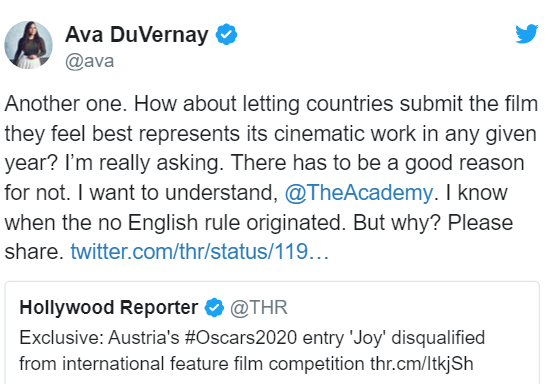Click the word 'disqualified' in quoted tweet
This screenshot has height=384, width=548.
pos(438,338)
